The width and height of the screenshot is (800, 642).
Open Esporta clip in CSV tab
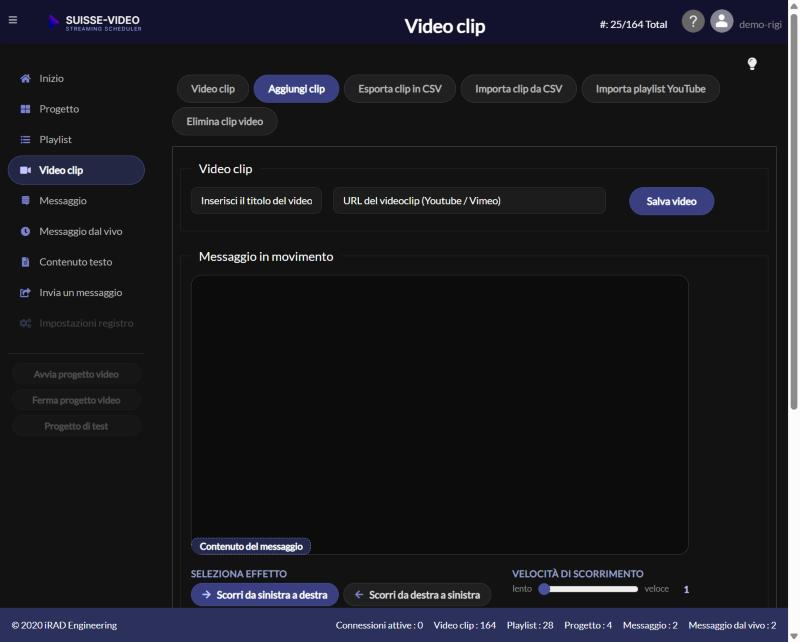click(400, 89)
